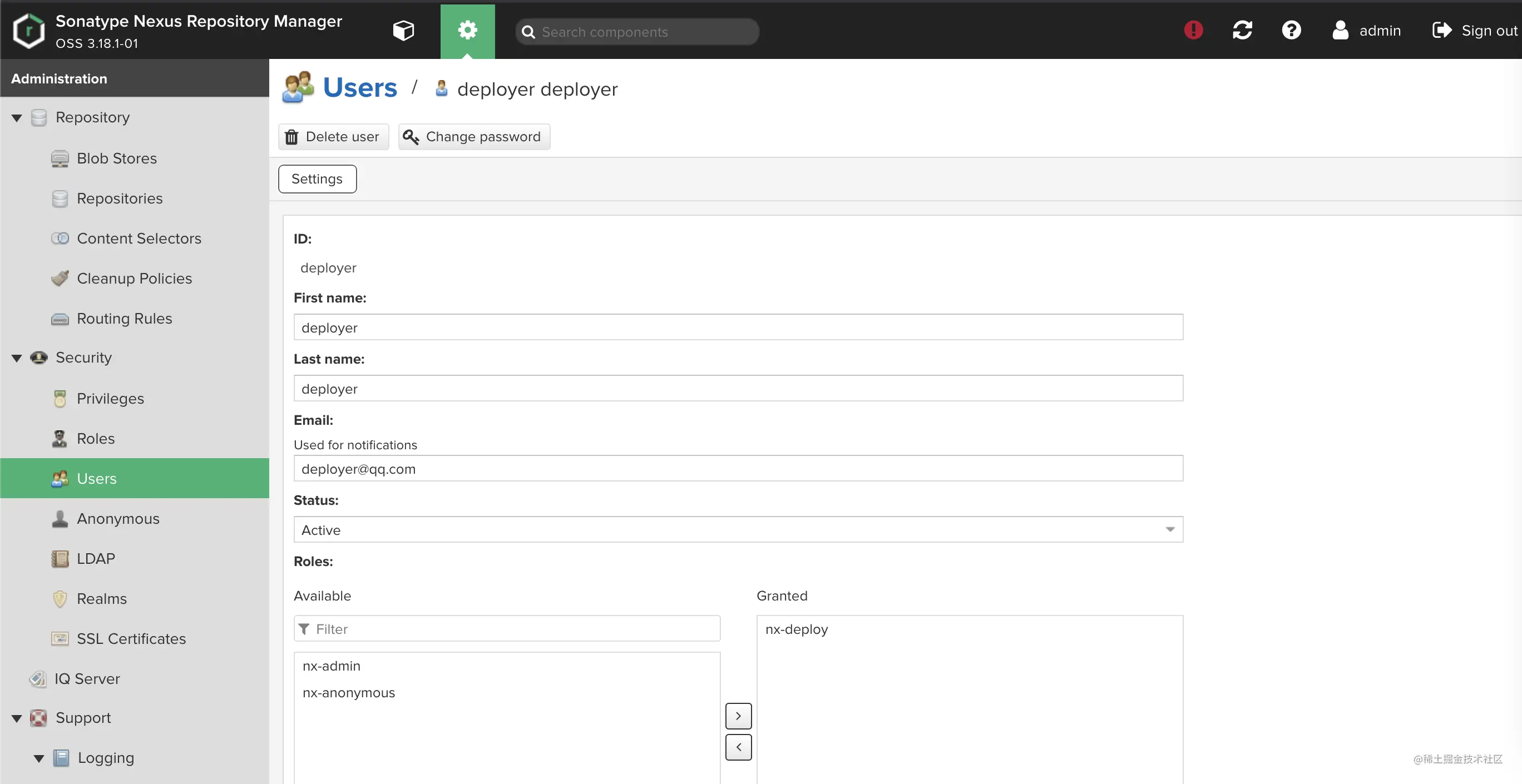1522x784 pixels.
Task: Click the Available roles Filter field
Action: click(507, 629)
